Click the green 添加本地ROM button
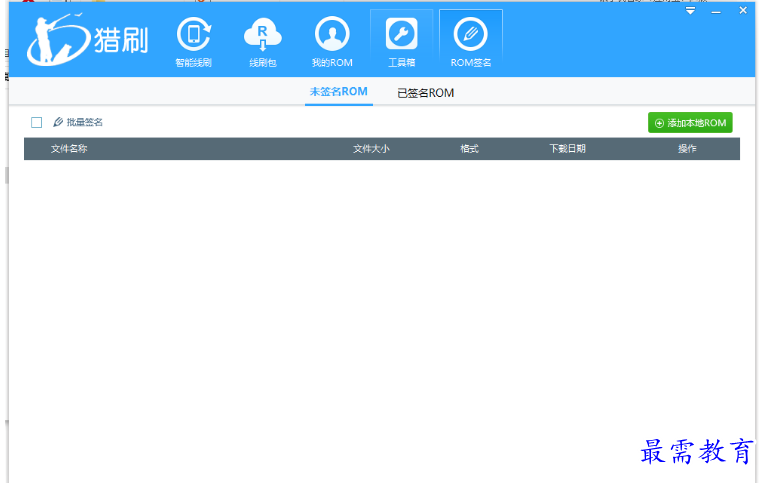The image size is (762, 483). click(690, 123)
